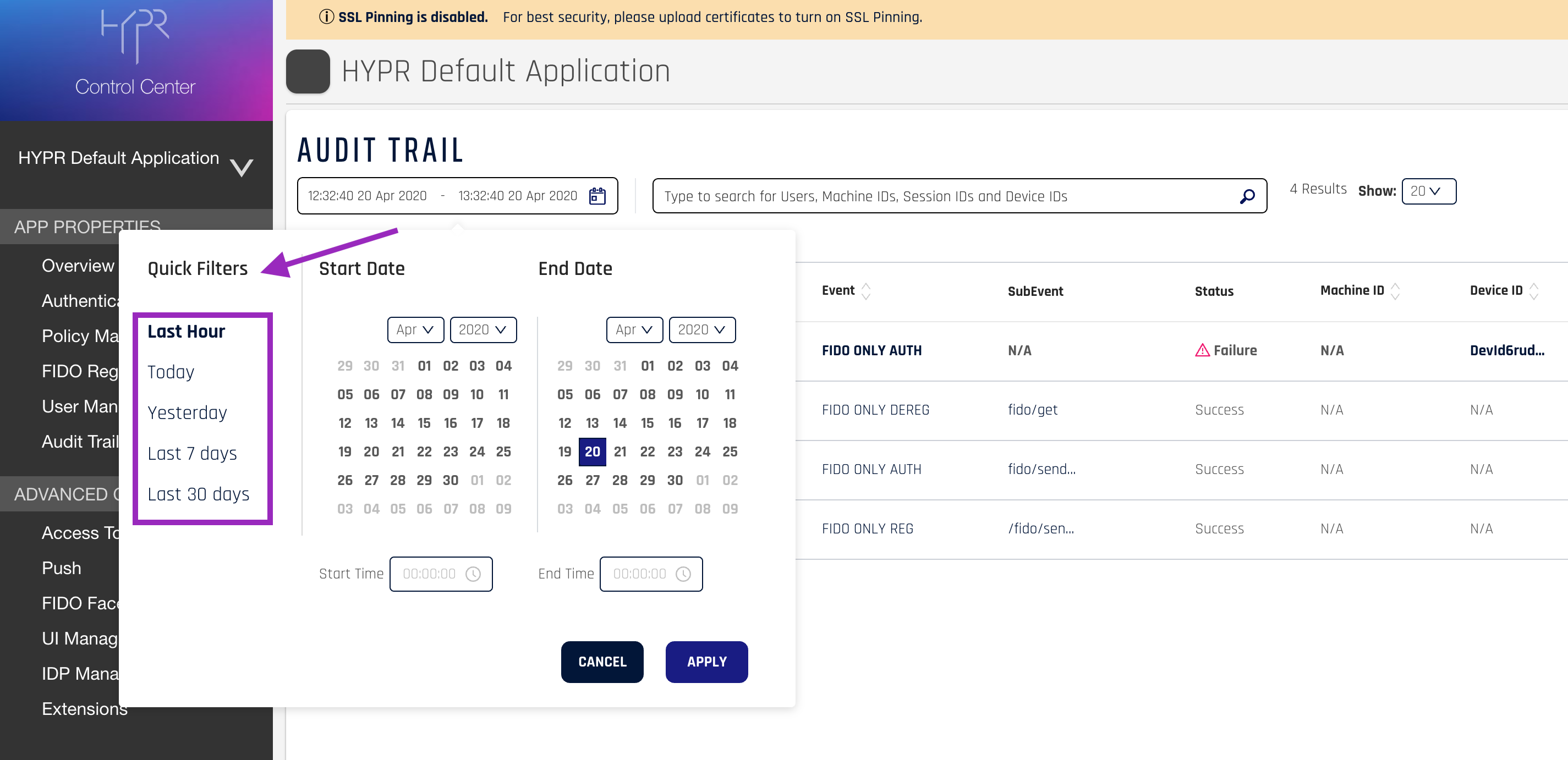
Task: Click the Start Time clock icon
Action: coord(473,574)
